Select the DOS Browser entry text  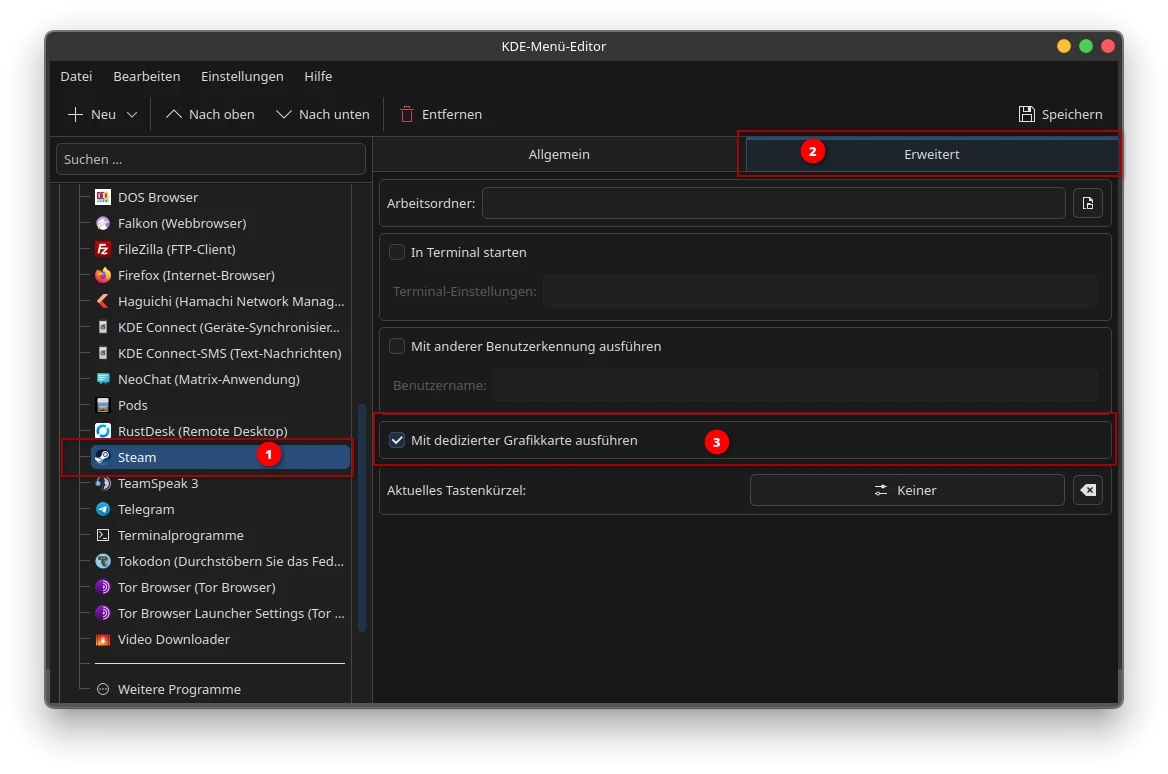click(x=158, y=197)
